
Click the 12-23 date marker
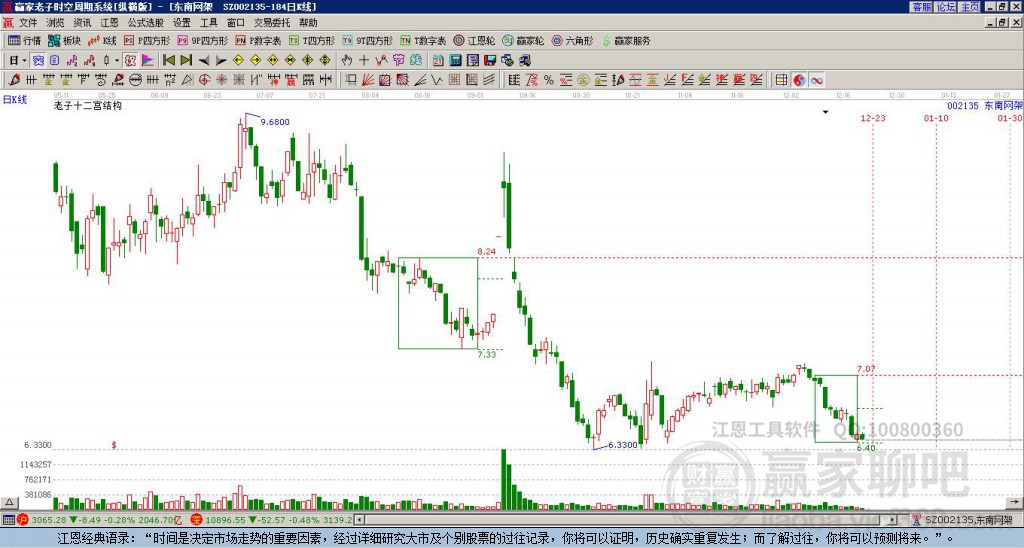(872, 118)
